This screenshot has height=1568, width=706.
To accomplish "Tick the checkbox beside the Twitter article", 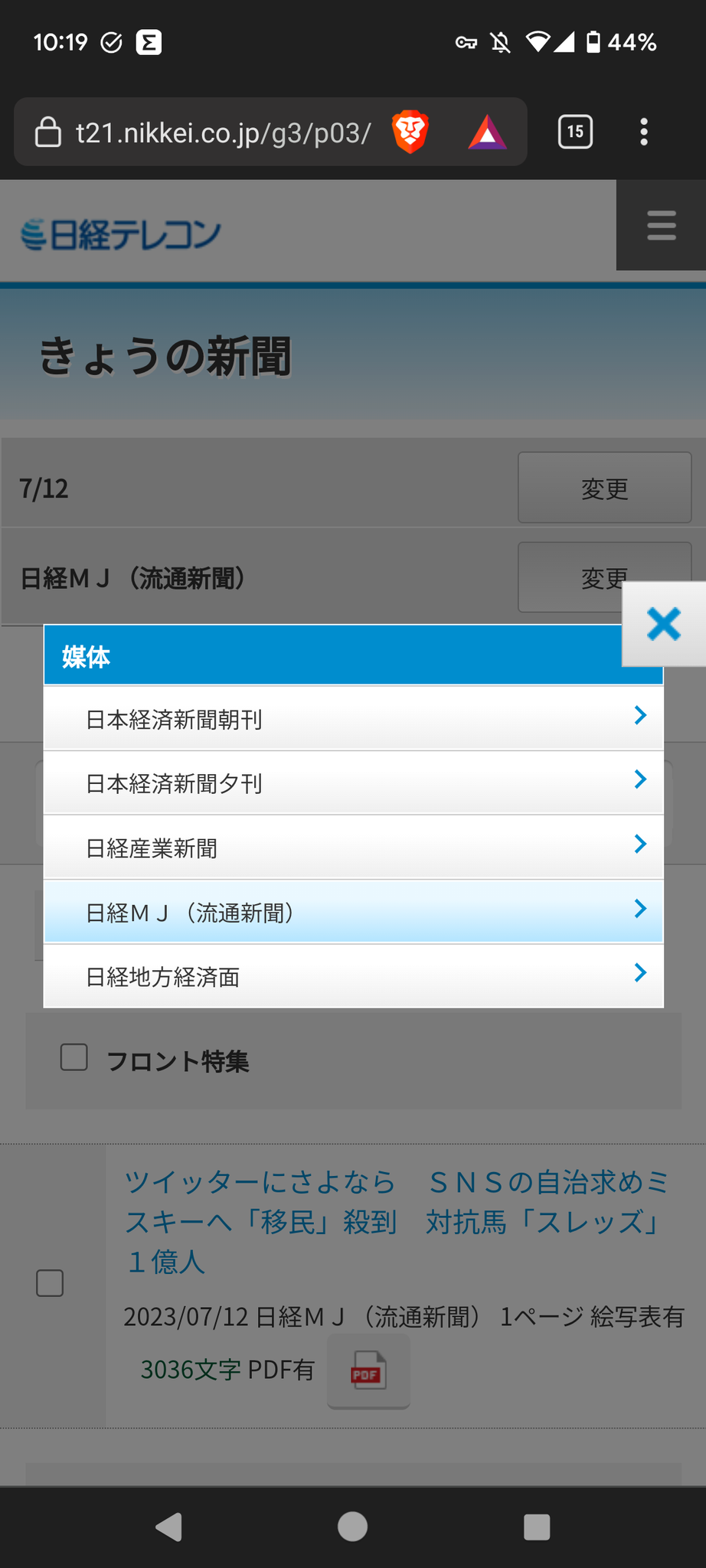I will 51,1282.
